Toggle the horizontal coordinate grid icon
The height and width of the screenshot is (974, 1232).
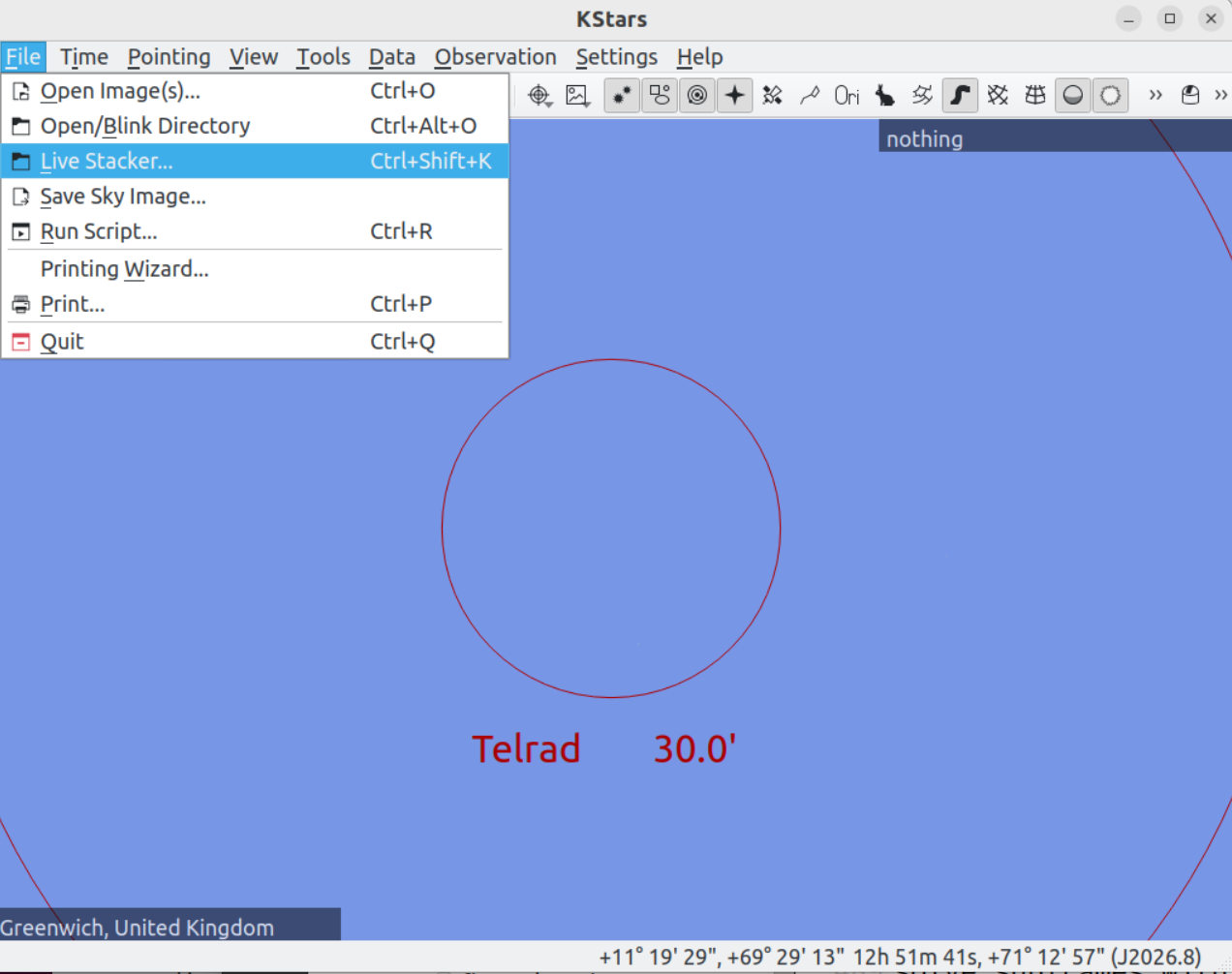1035,95
